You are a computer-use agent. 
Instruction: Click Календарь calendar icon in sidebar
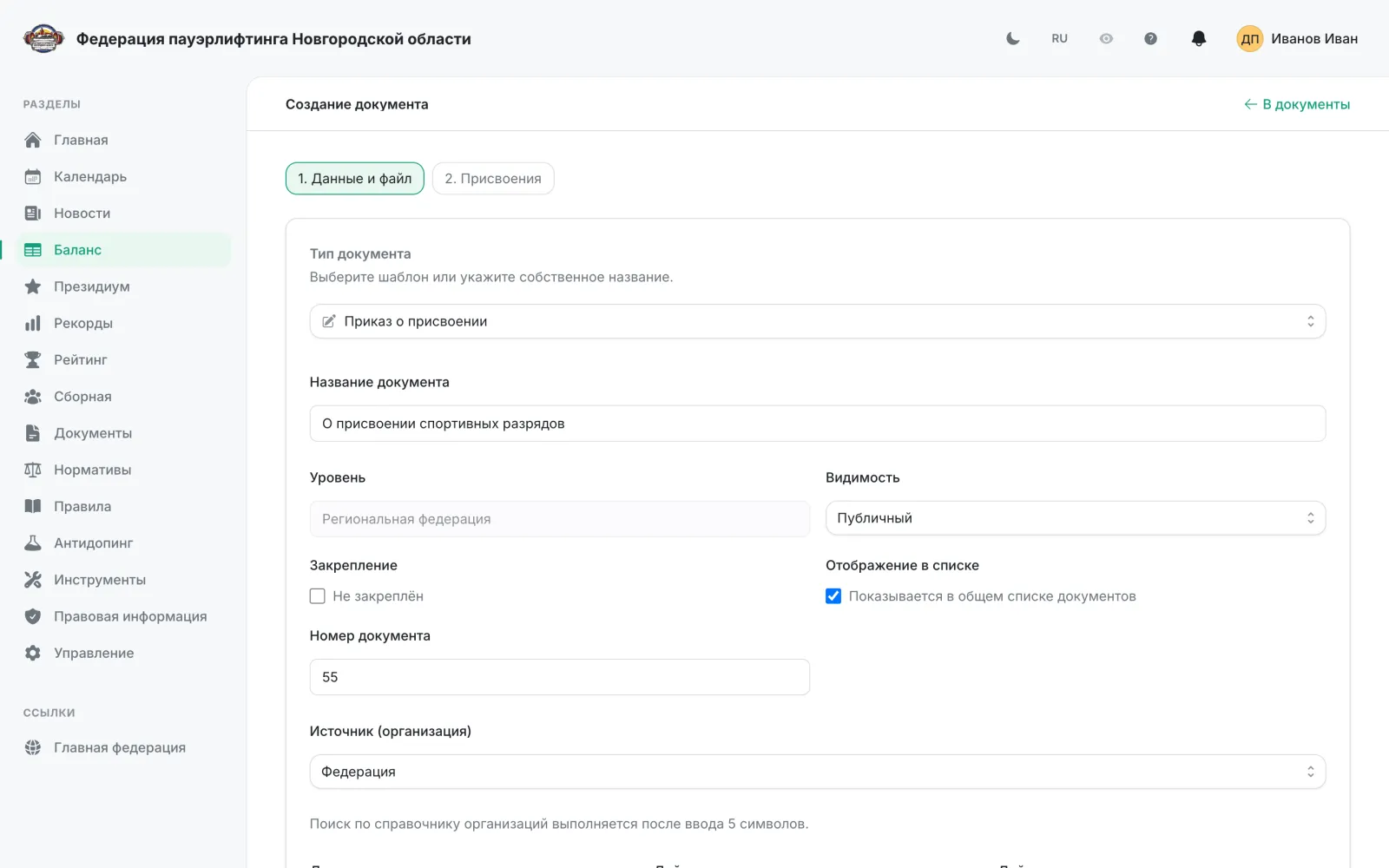click(33, 176)
